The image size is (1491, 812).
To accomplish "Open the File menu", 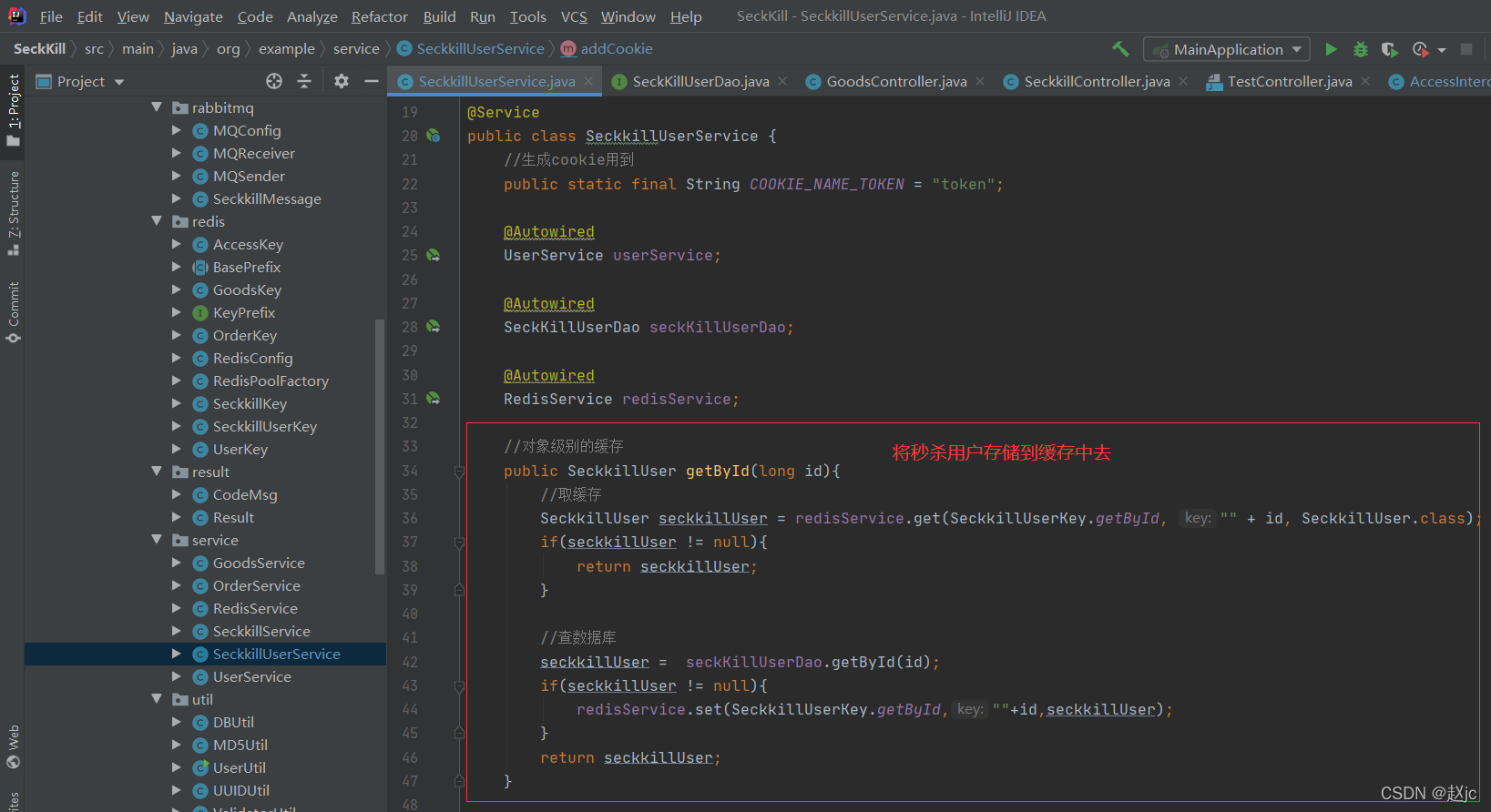I will [x=51, y=16].
